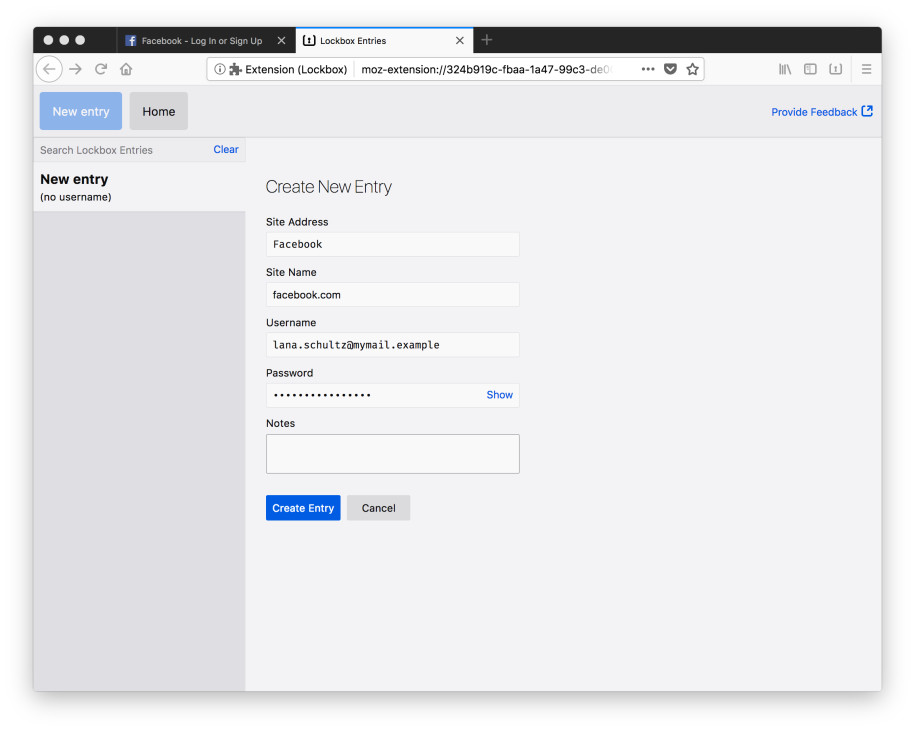Go back with the browser back arrow
Image resolution: width=915 pixels, height=731 pixels.
click(49, 69)
